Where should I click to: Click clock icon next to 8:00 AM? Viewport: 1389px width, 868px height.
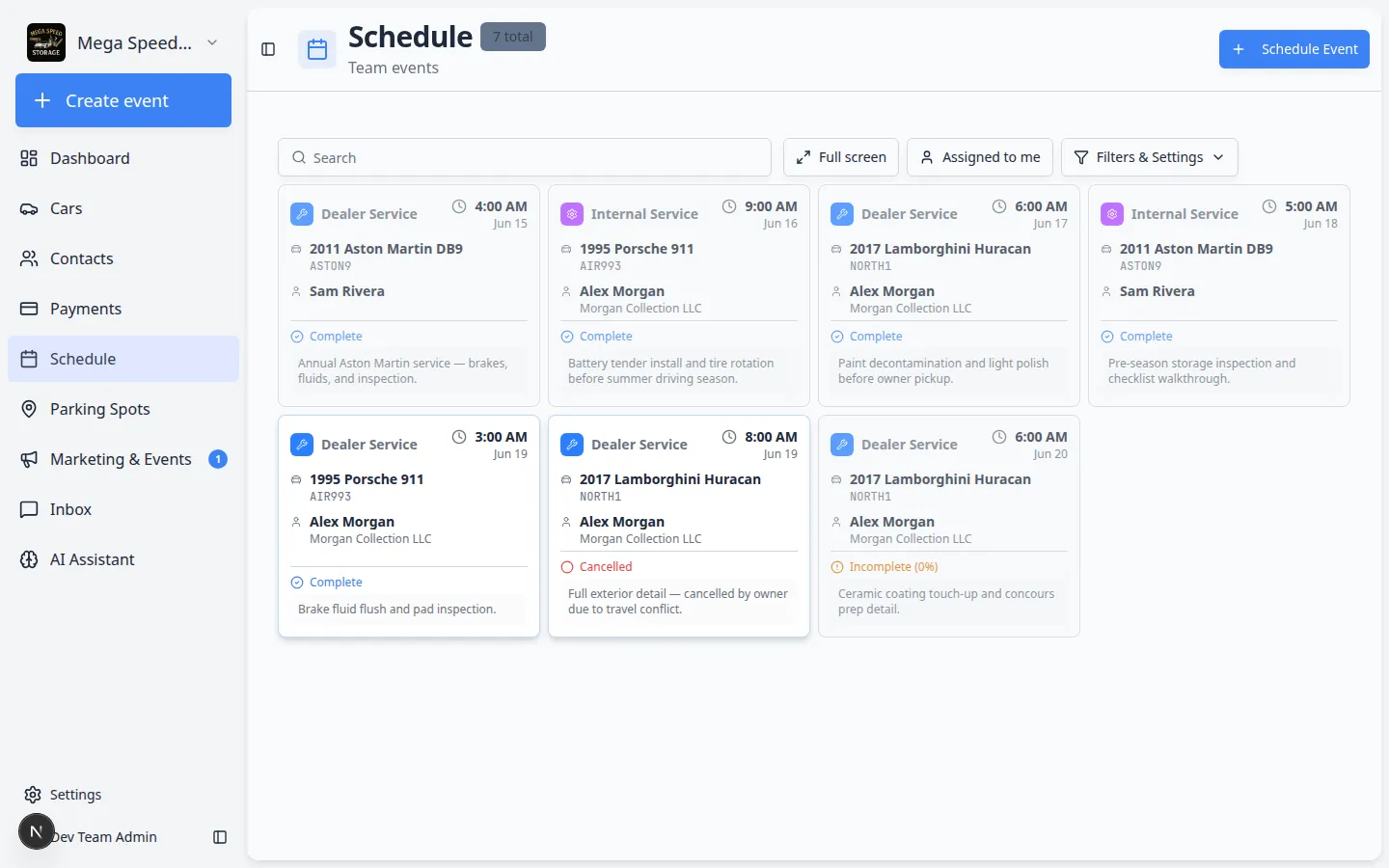[729, 437]
